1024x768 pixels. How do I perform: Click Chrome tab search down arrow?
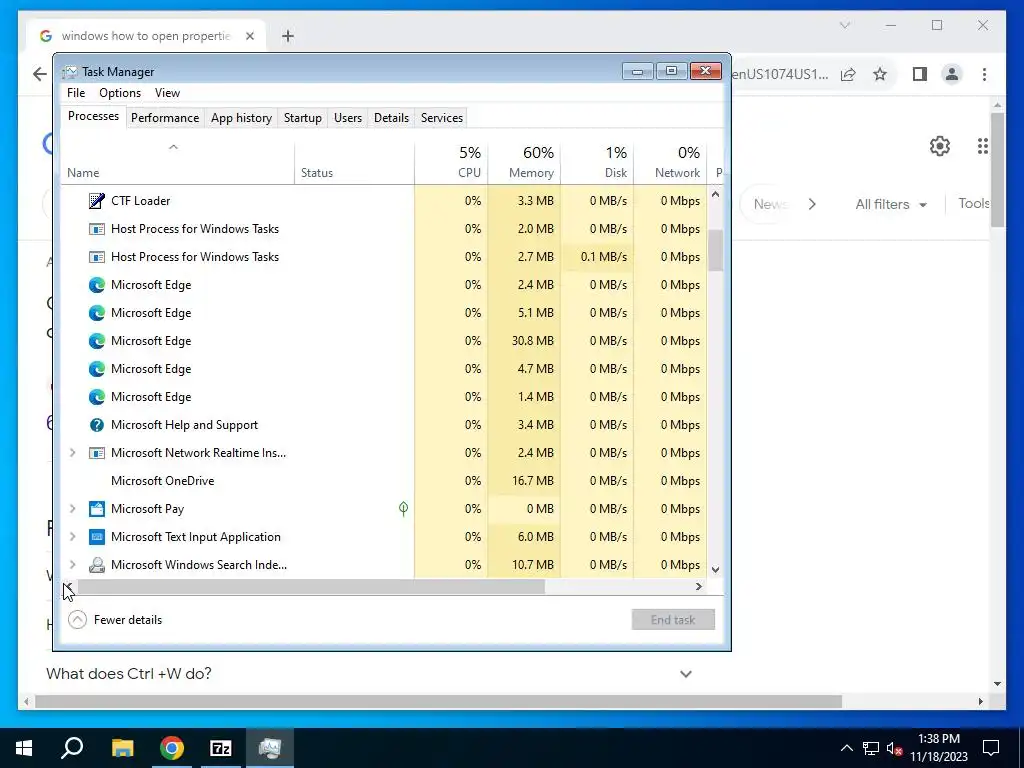coord(844,25)
